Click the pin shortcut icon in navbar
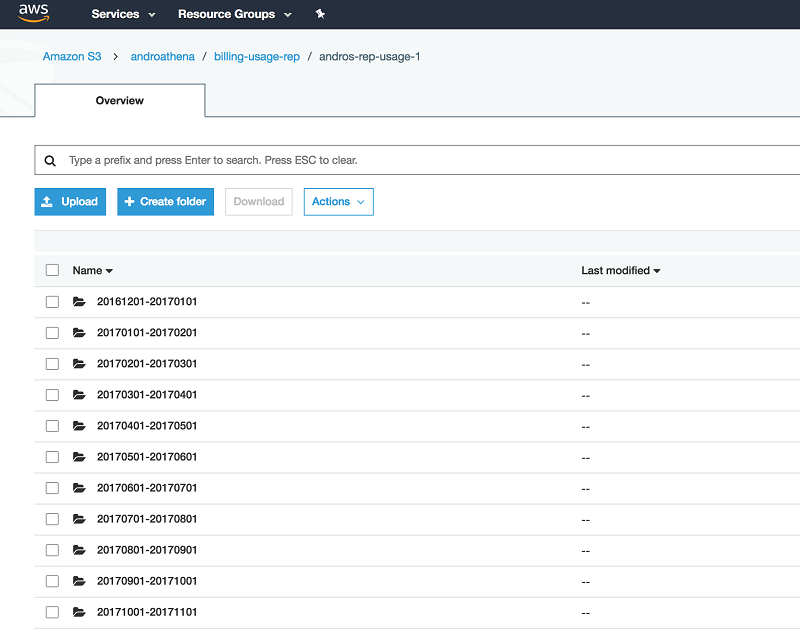This screenshot has width=800, height=633. coord(320,14)
